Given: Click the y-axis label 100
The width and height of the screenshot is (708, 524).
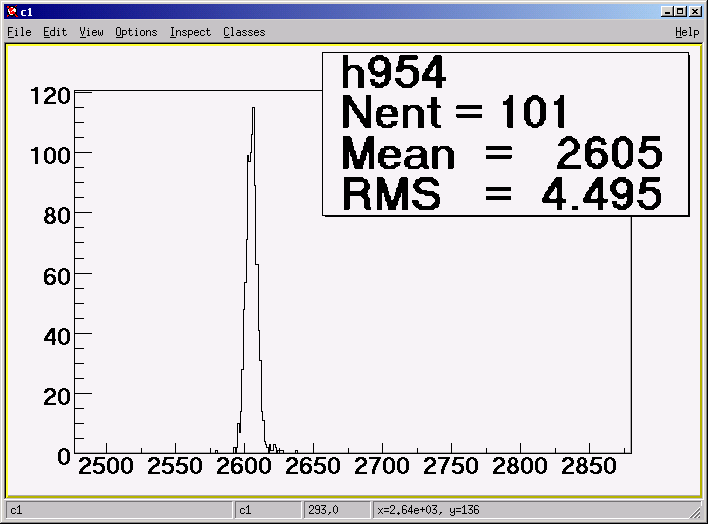Looking at the screenshot, I should 50,156.
